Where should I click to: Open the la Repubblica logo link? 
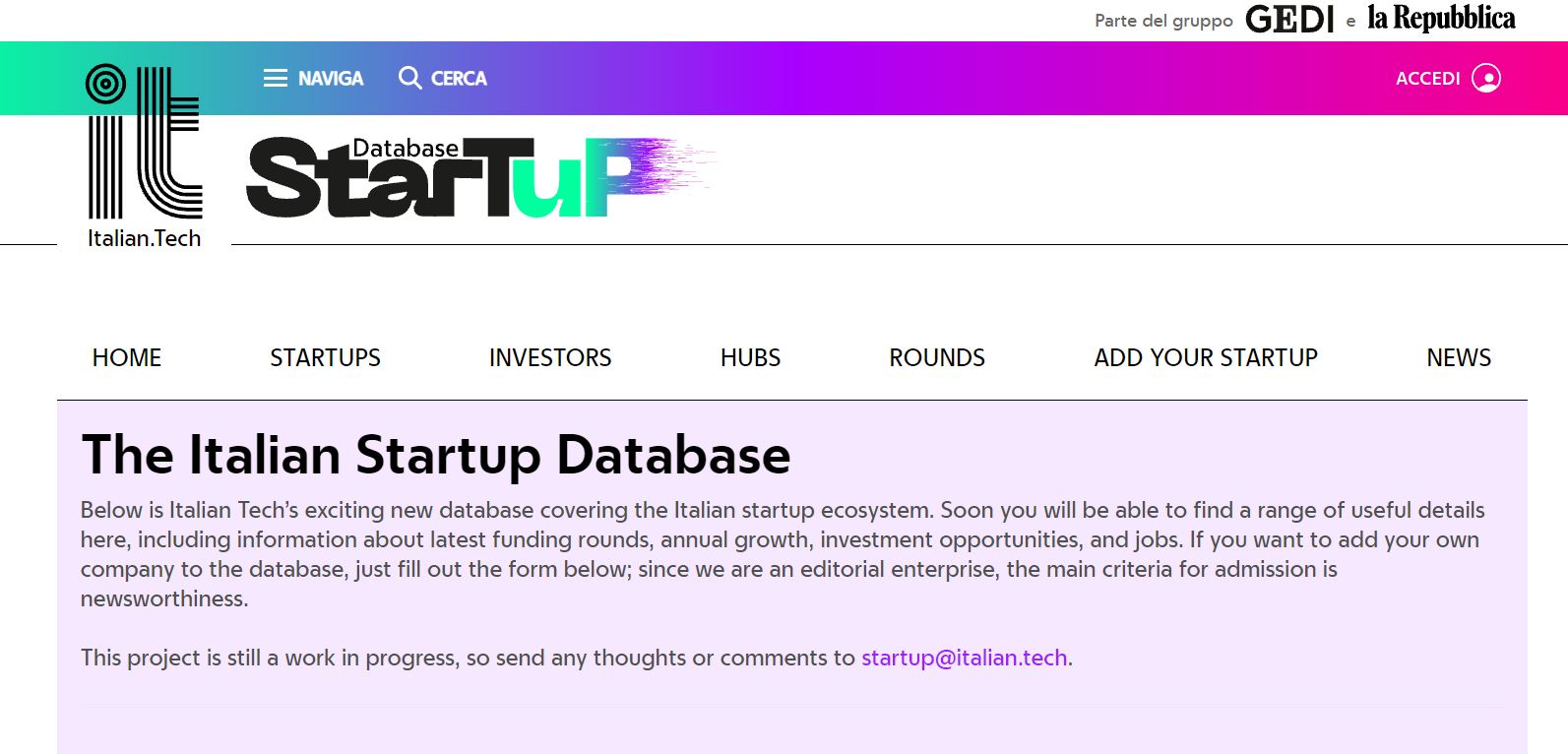pos(1441,19)
